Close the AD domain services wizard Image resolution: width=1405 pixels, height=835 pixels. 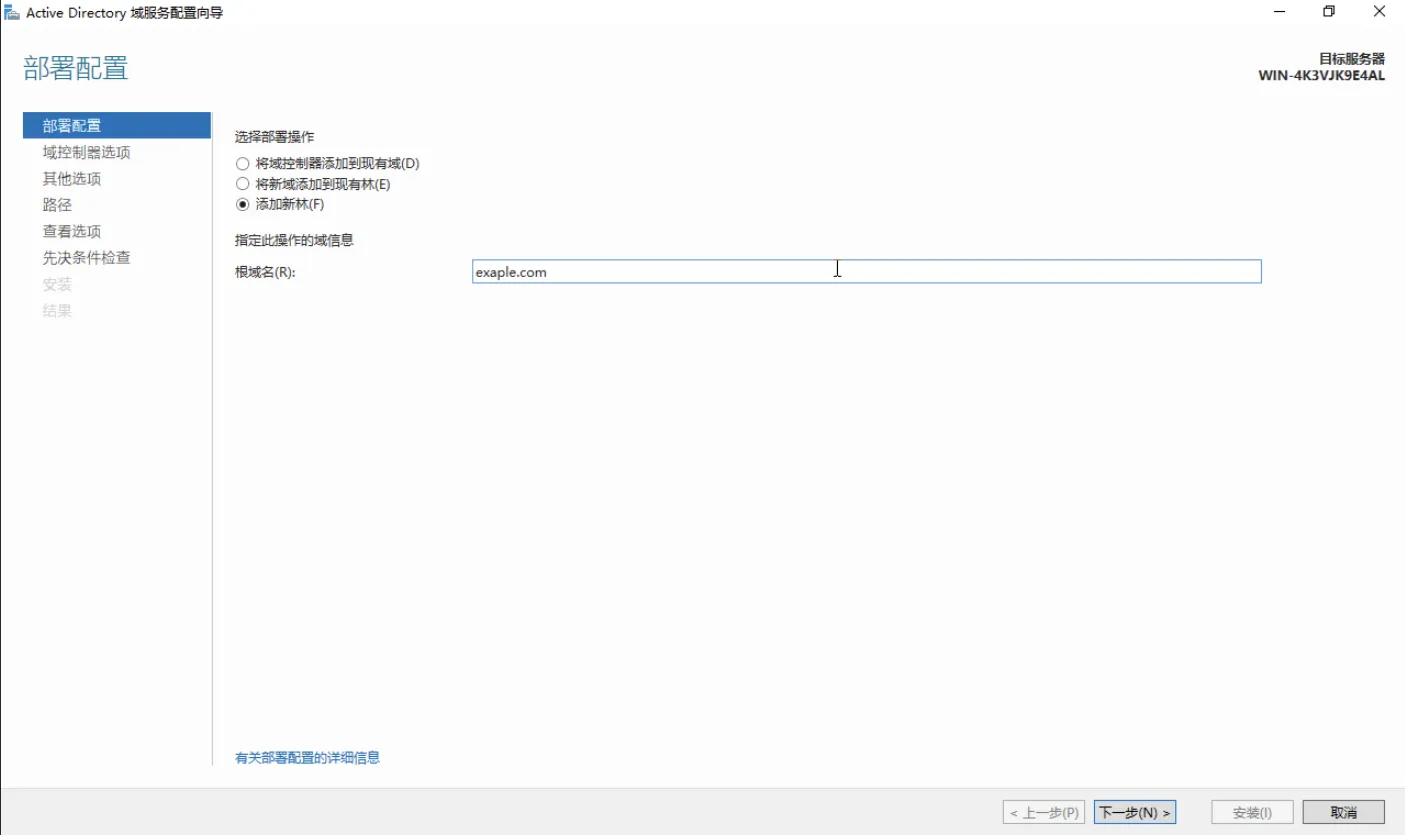point(1379,12)
